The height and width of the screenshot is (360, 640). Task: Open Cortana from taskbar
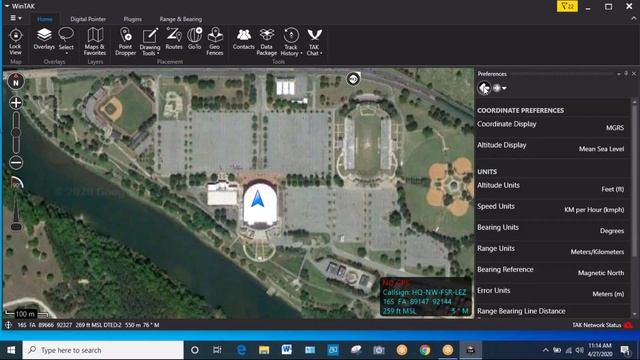pyautogui.click(x=195, y=350)
